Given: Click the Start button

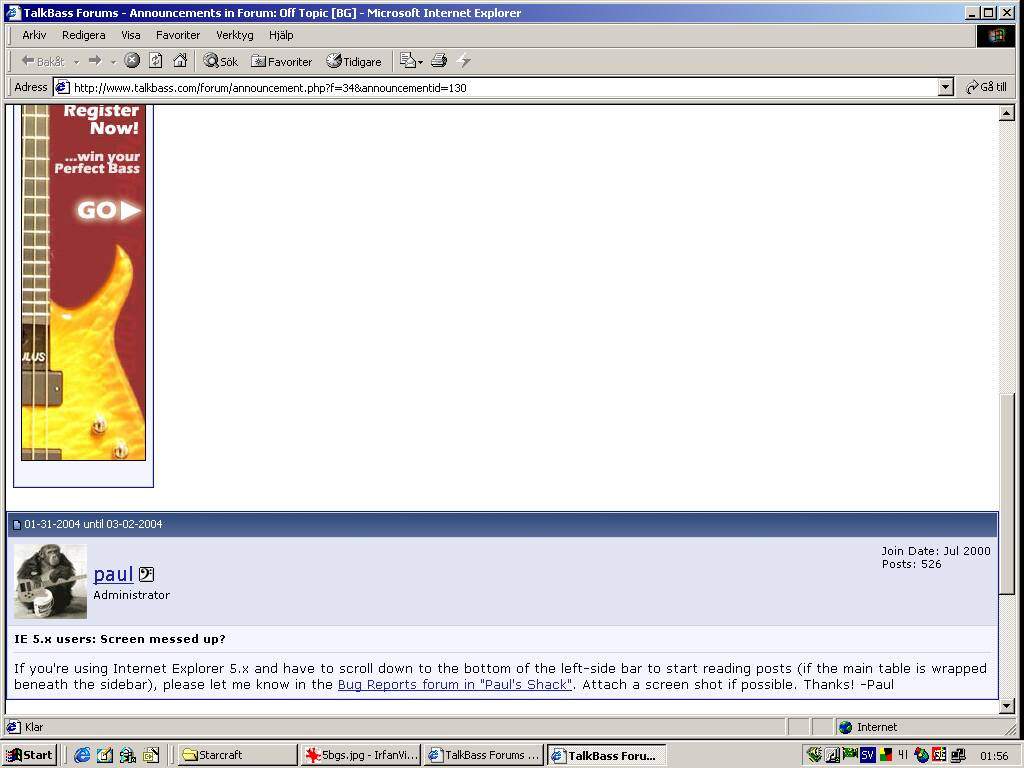Looking at the screenshot, I should pyautogui.click(x=29, y=755).
